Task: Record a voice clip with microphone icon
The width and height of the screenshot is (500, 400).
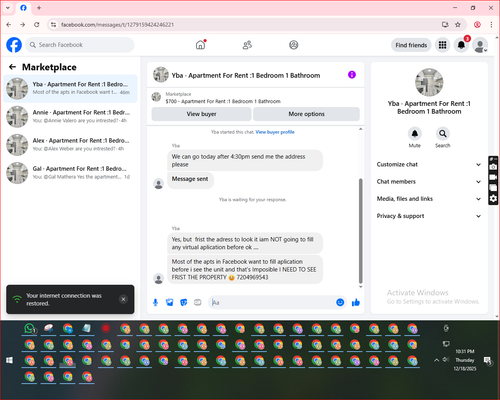Action: point(155,302)
